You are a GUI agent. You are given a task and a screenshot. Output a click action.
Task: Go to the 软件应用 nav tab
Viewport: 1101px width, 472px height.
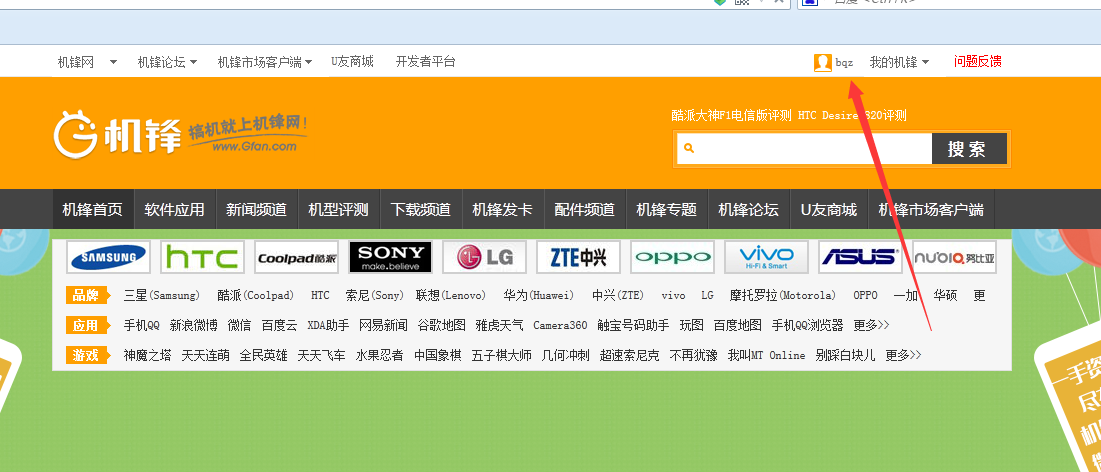tap(175, 209)
